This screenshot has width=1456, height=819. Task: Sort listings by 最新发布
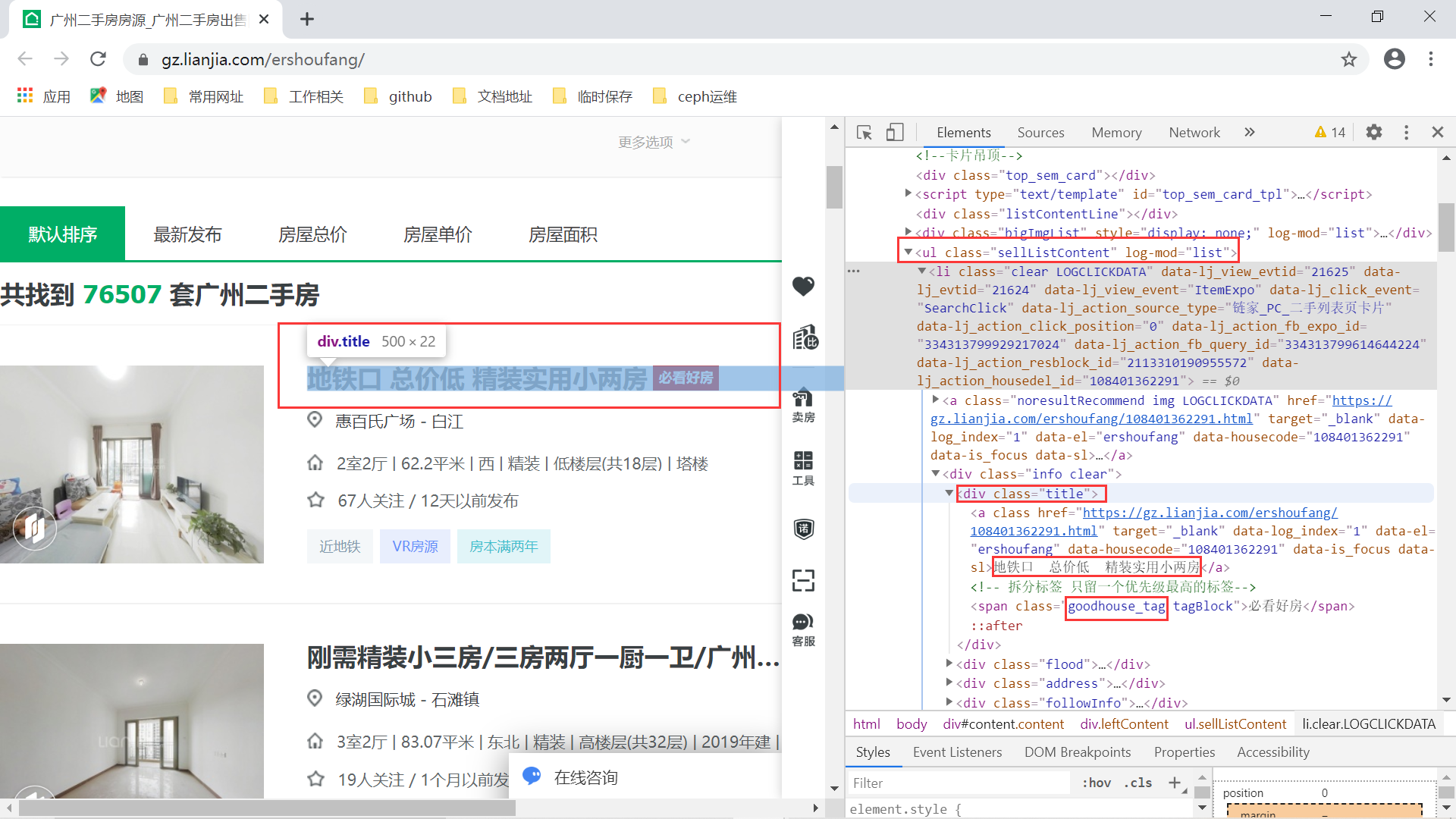tap(187, 234)
